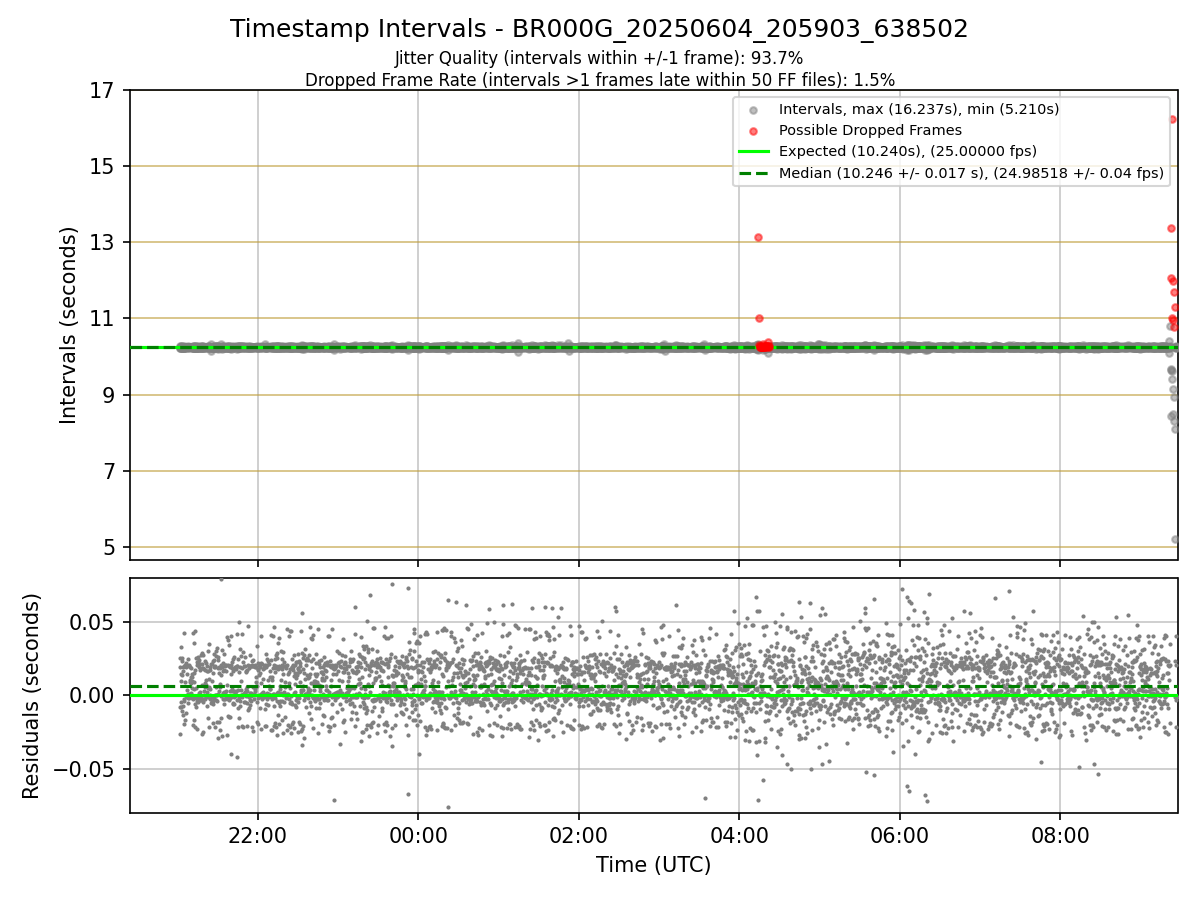Click the topmost red point near 16 seconds
This screenshot has width=1200, height=900.
tap(1172, 119)
